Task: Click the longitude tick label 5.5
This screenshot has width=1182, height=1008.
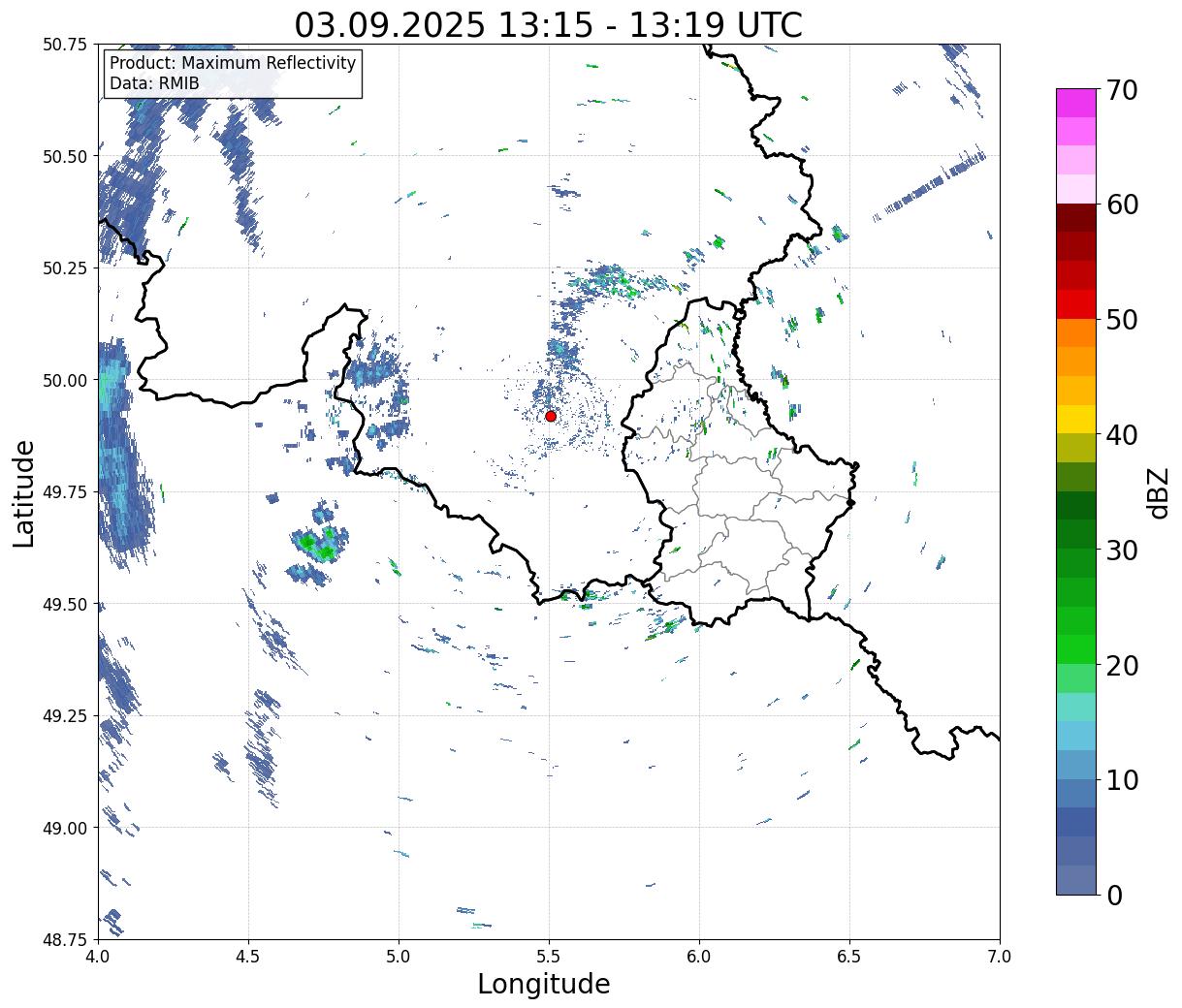Action: point(549,956)
